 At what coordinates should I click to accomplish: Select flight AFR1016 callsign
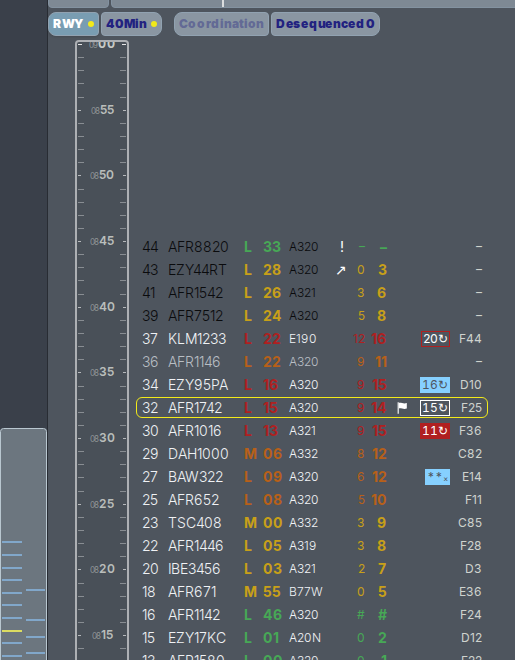[195, 431]
